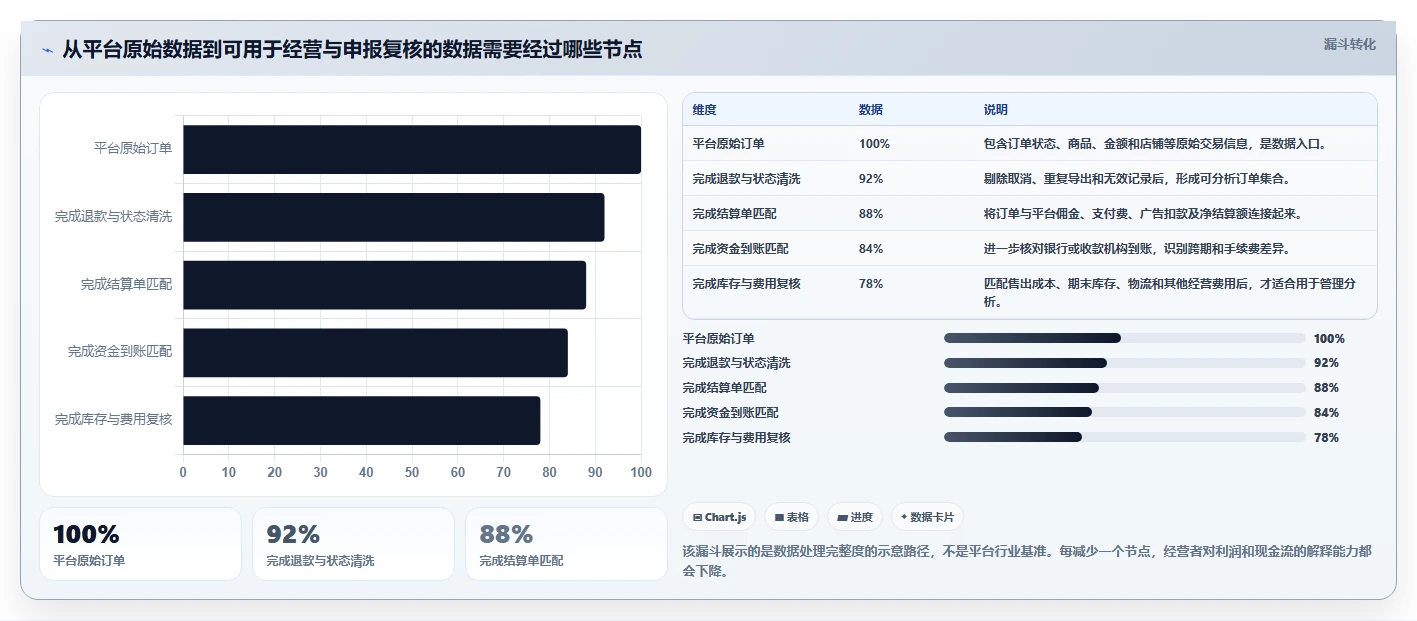Click the 数据 column header
Image resolution: width=1417 pixels, height=621 pixels.
871,110
